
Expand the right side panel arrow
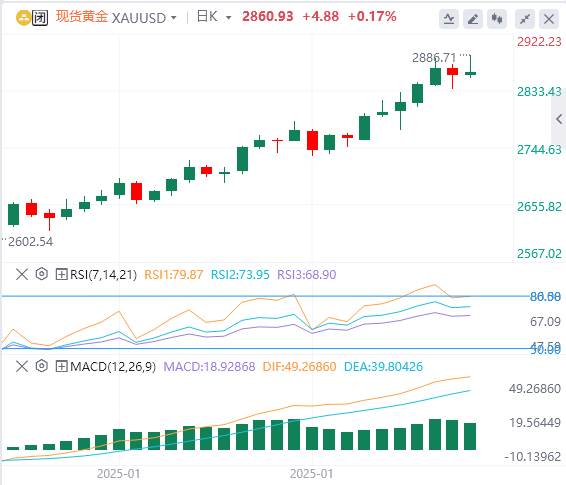pos(559,119)
